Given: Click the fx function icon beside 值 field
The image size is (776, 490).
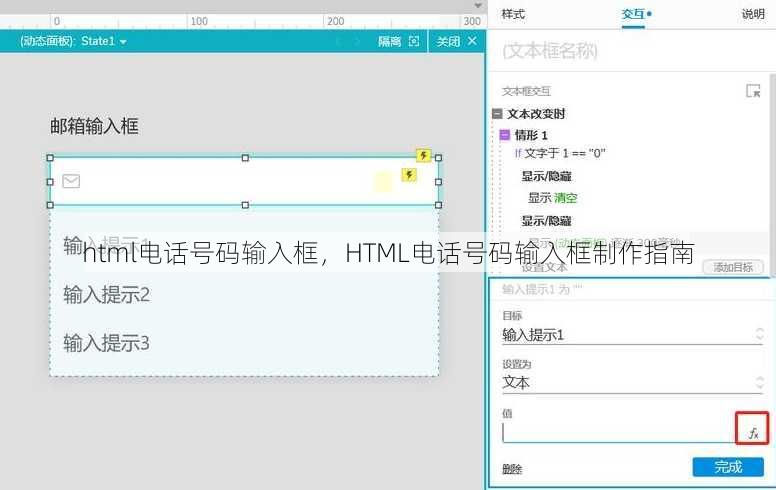Looking at the screenshot, I should tap(753, 433).
